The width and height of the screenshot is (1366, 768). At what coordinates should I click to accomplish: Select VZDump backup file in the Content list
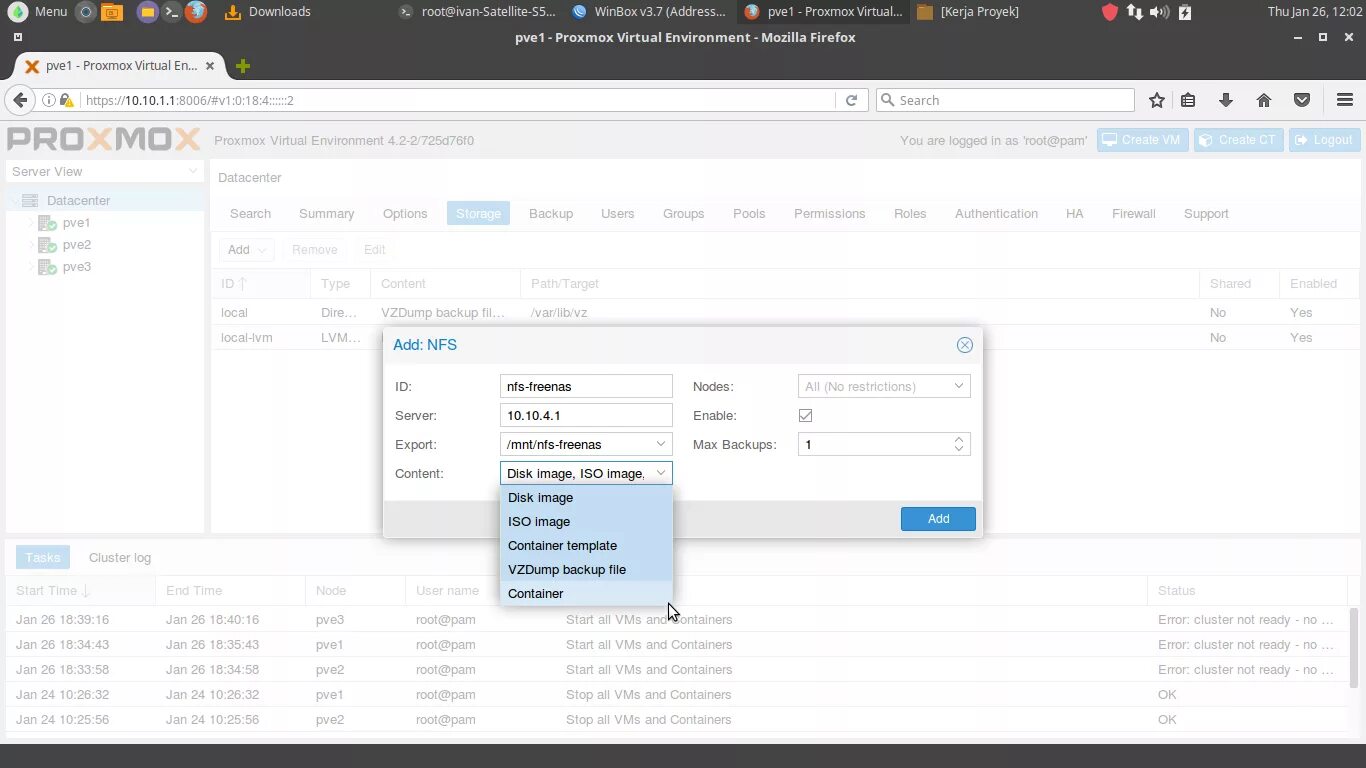(567, 569)
